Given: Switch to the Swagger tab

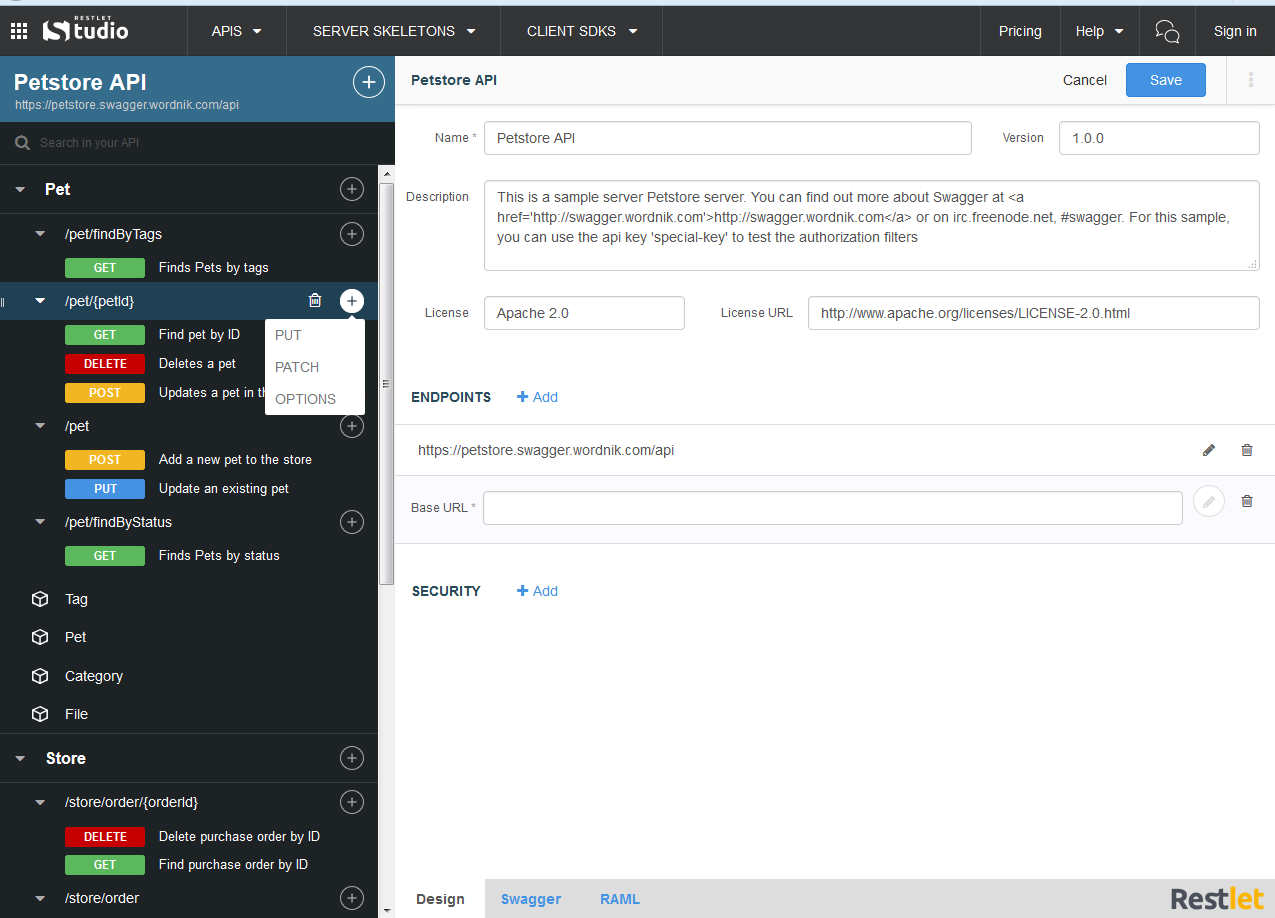Looking at the screenshot, I should tap(531, 899).
